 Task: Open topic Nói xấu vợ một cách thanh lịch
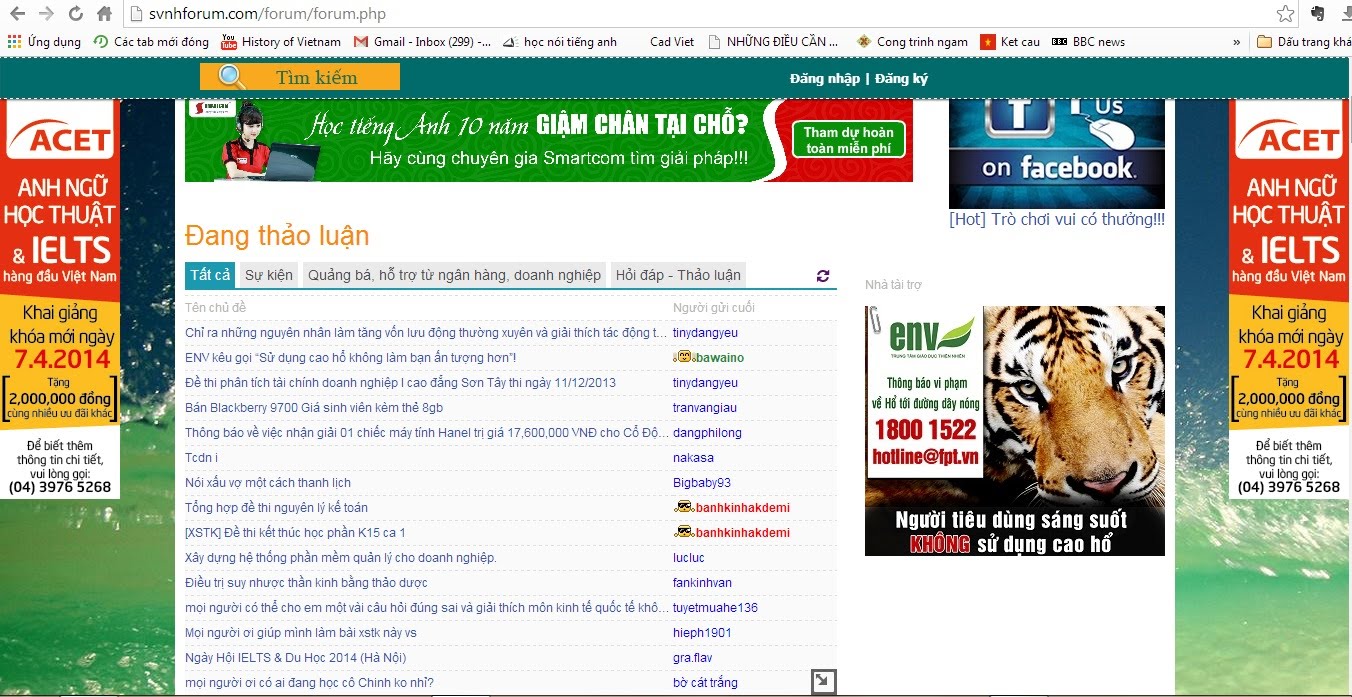[268, 483]
